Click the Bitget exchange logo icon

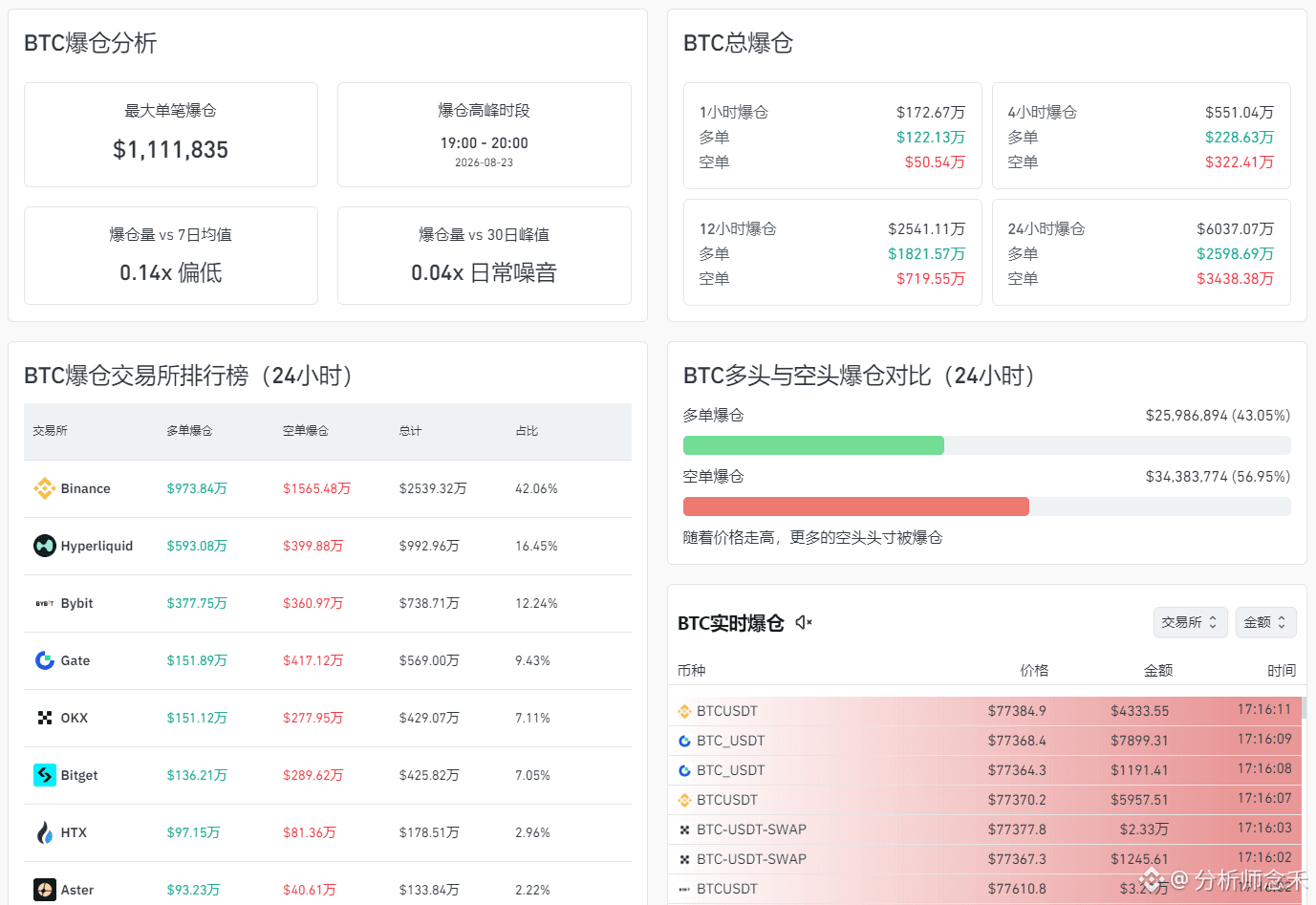[45, 775]
